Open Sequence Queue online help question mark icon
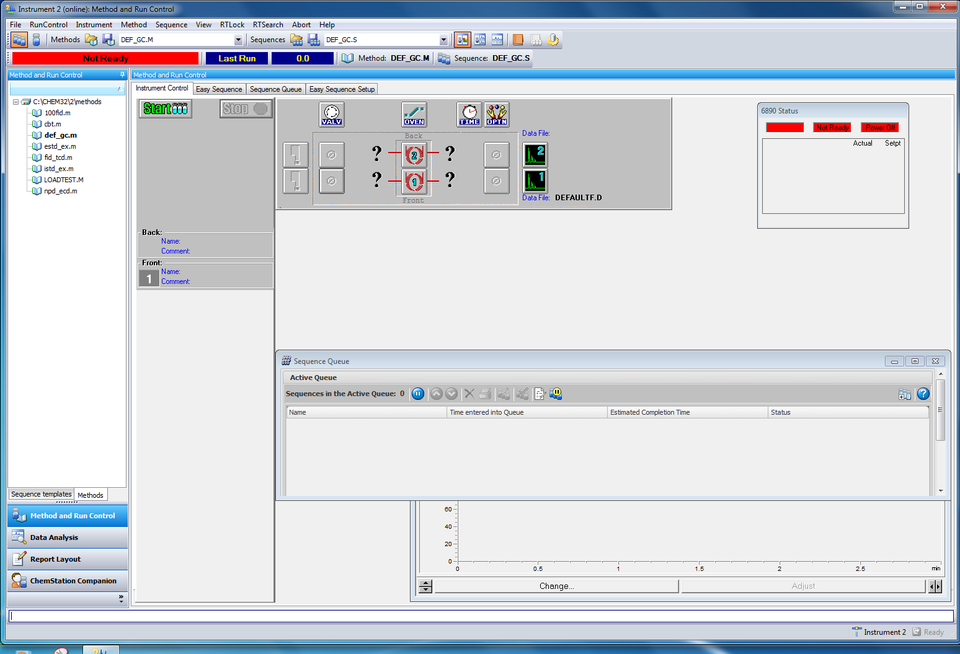The height and width of the screenshot is (654, 960). coord(922,394)
